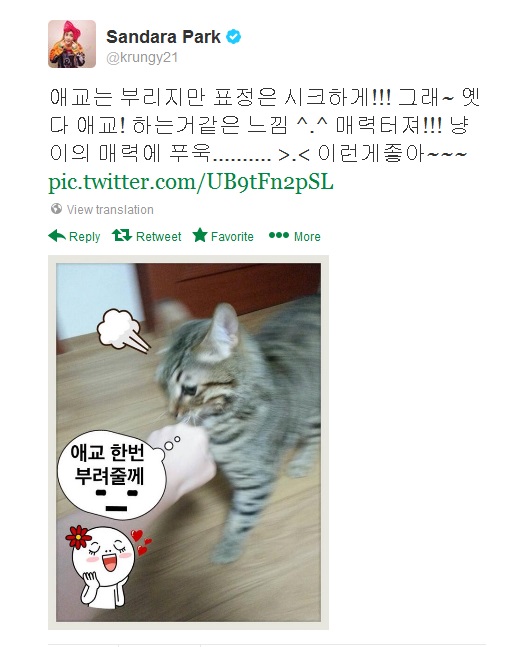
Task: Click the Retweet arrows icon
Action: pyautogui.click(x=122, y=235)
